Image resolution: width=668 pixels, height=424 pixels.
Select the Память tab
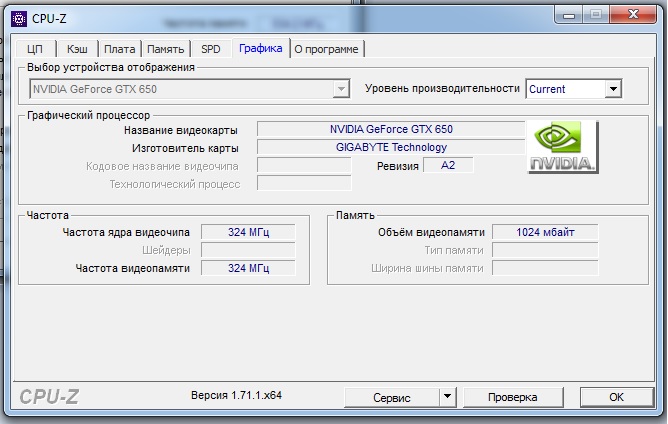pyautogui.click(x=166, y=49)
